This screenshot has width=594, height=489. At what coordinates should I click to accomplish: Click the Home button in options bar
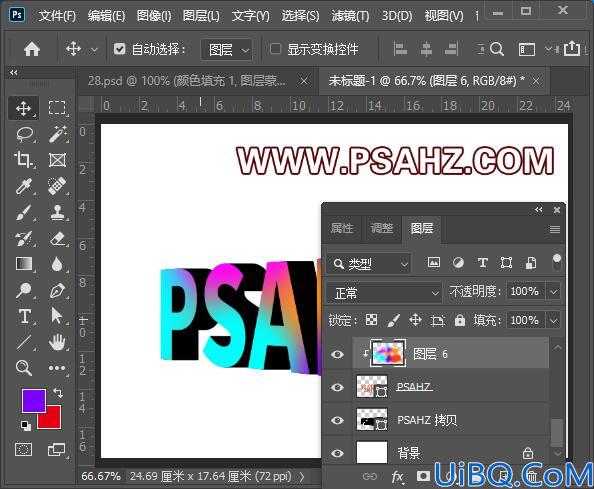pyautogui.click(x=32, y=49)
